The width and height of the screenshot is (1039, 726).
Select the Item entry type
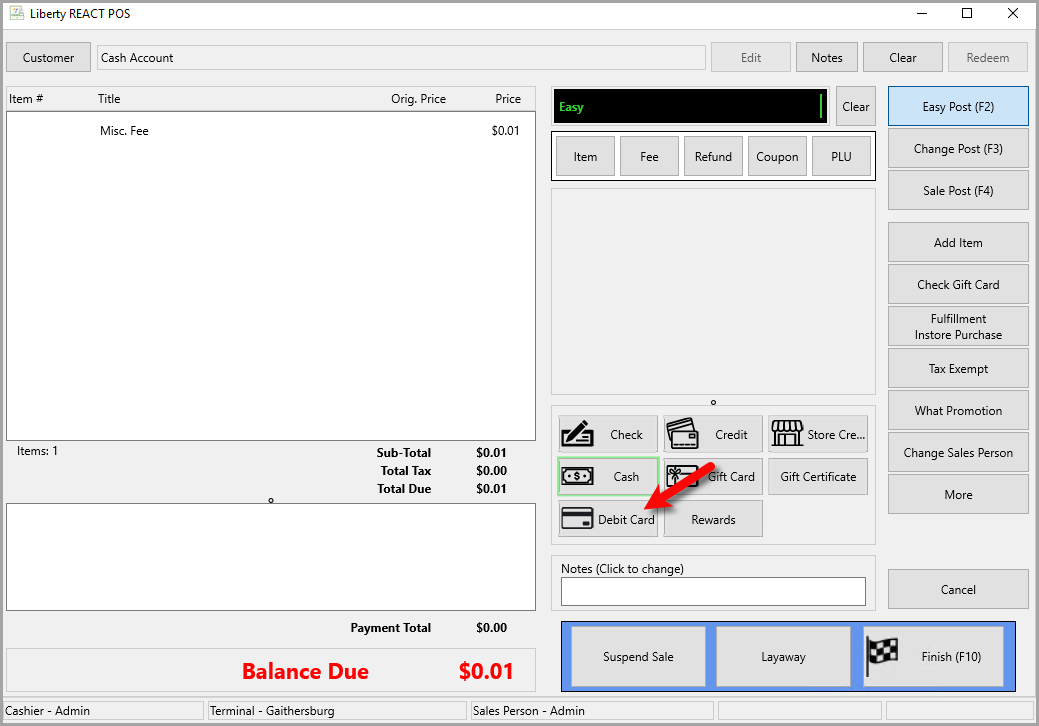[x=585, y=156]
